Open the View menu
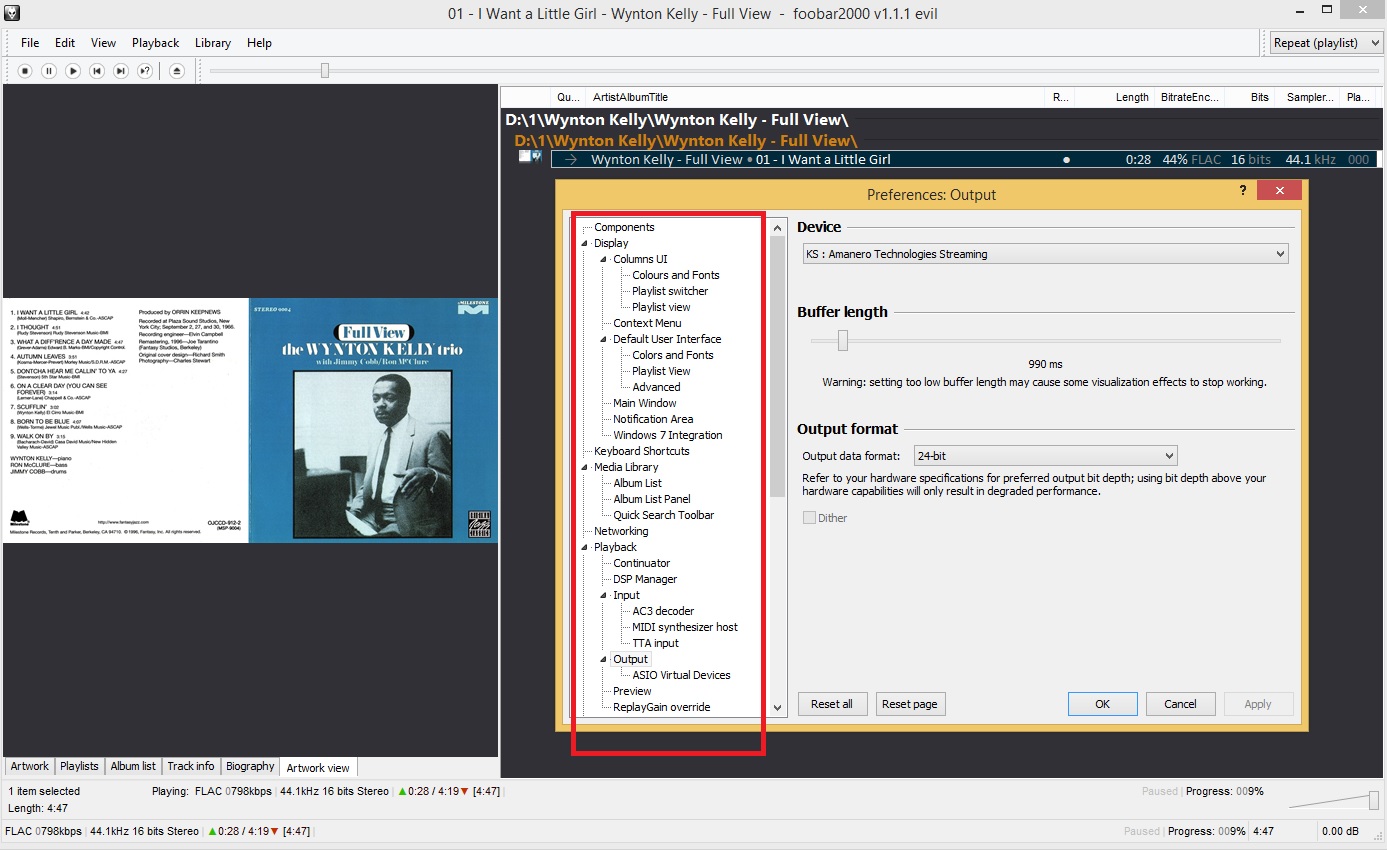The image size is (1387, 850). (x=104, y=43)
